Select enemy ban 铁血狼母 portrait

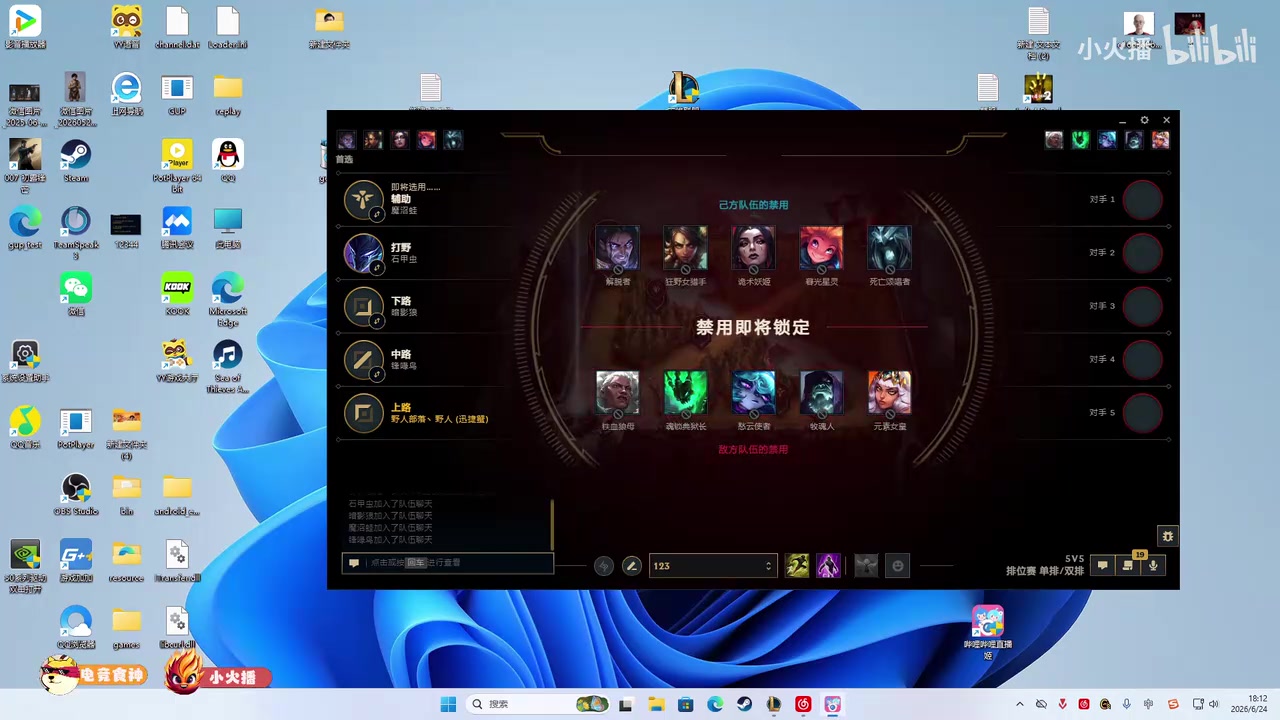point(617,392)
